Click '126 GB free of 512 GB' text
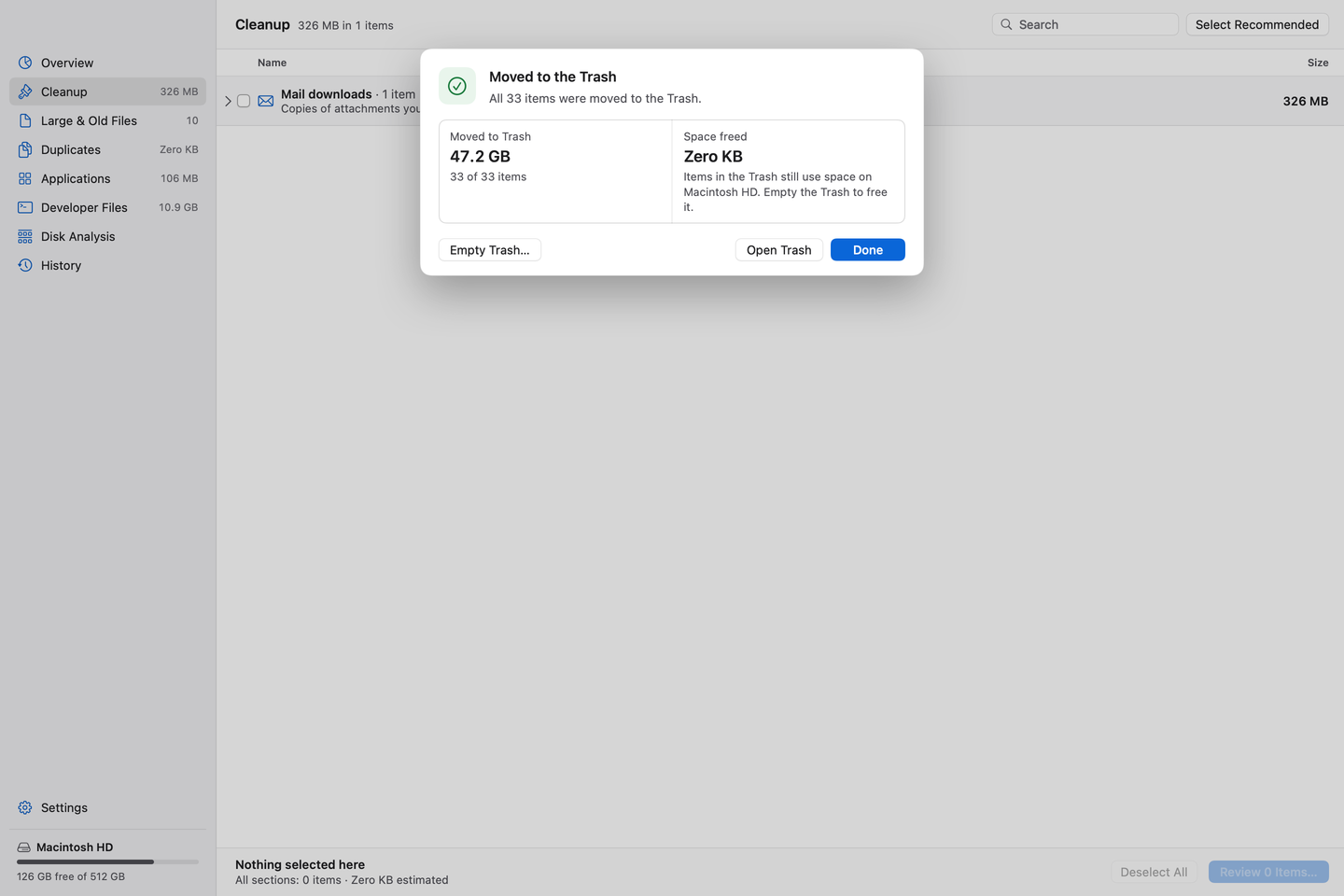The image size is (1344, 896). coord(71,876)
